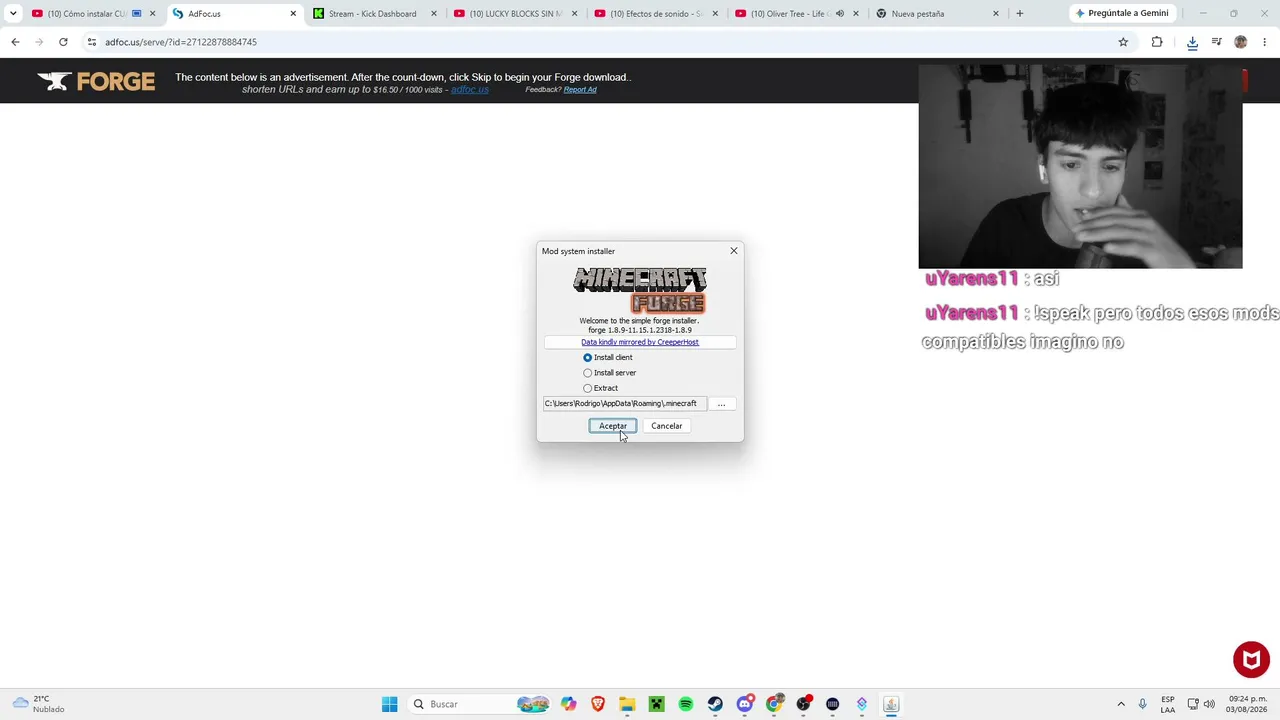Select the Install server radio button
The image size is (1280, 720).
[x=587, y=373]
